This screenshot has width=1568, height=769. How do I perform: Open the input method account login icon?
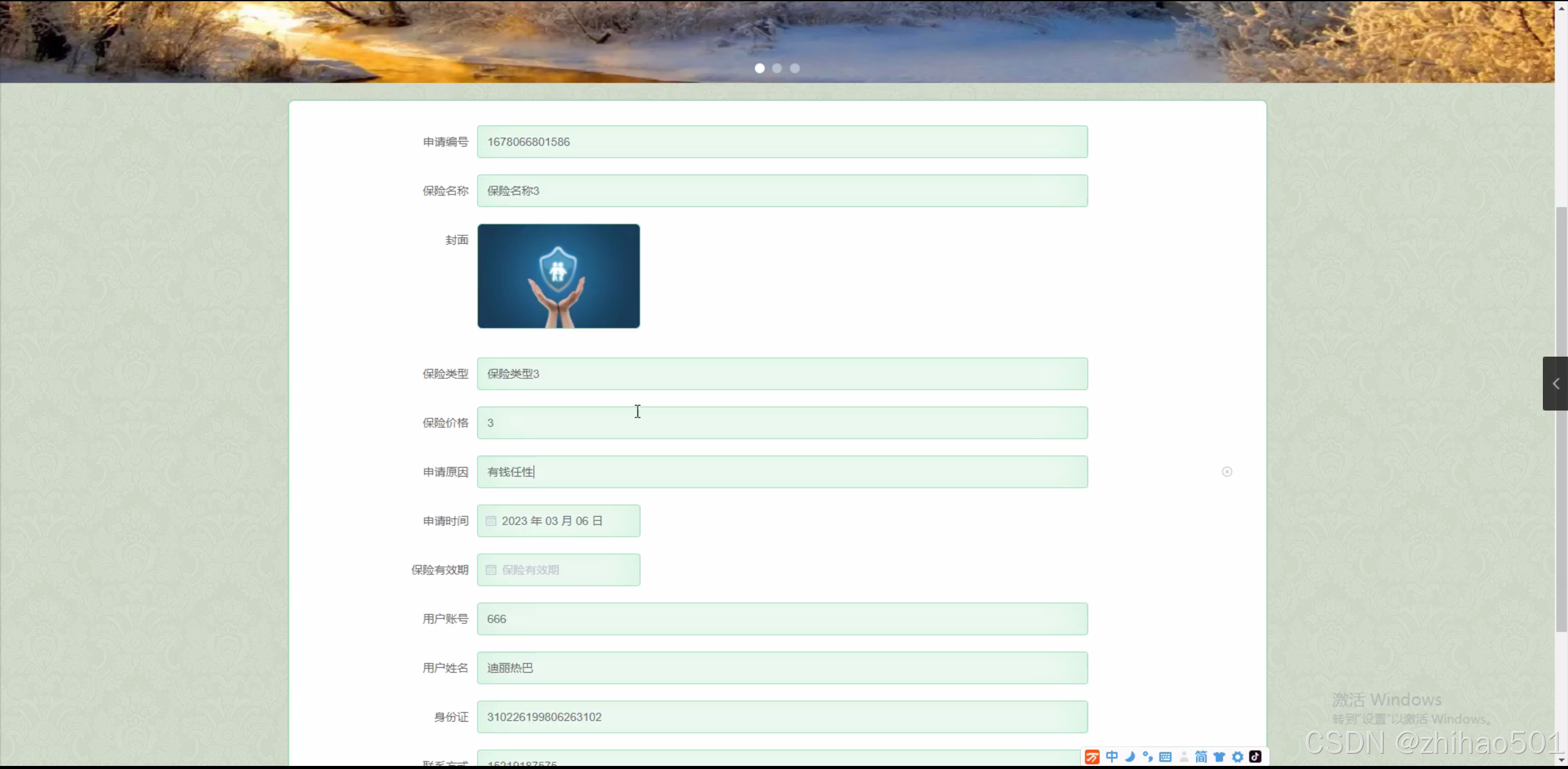coord(1184,757)
